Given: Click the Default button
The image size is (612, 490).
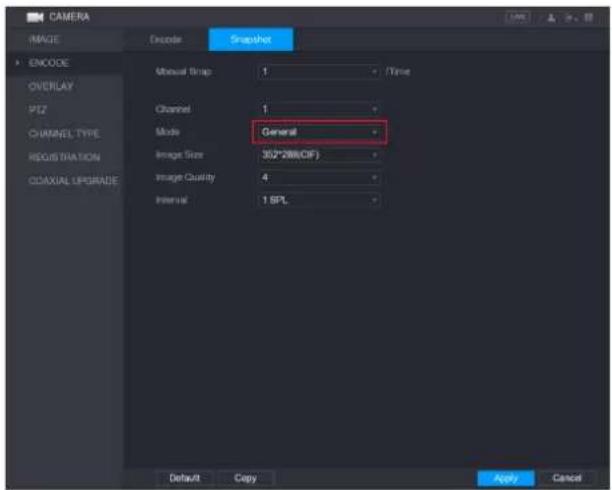Looking at the screenshot, I should tap(184, 478).
